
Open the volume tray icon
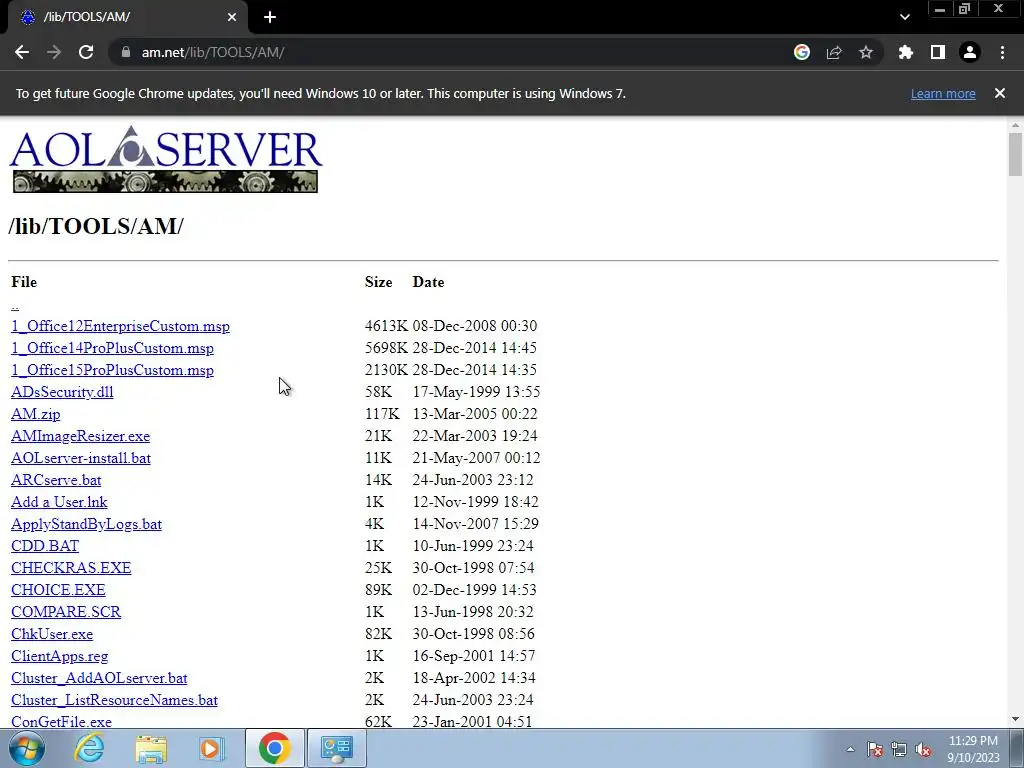(923, 749)
